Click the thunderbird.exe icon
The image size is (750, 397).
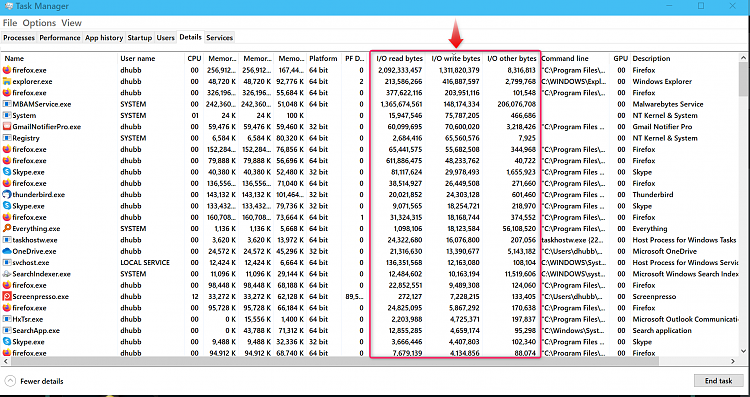[x=7, y=195]
